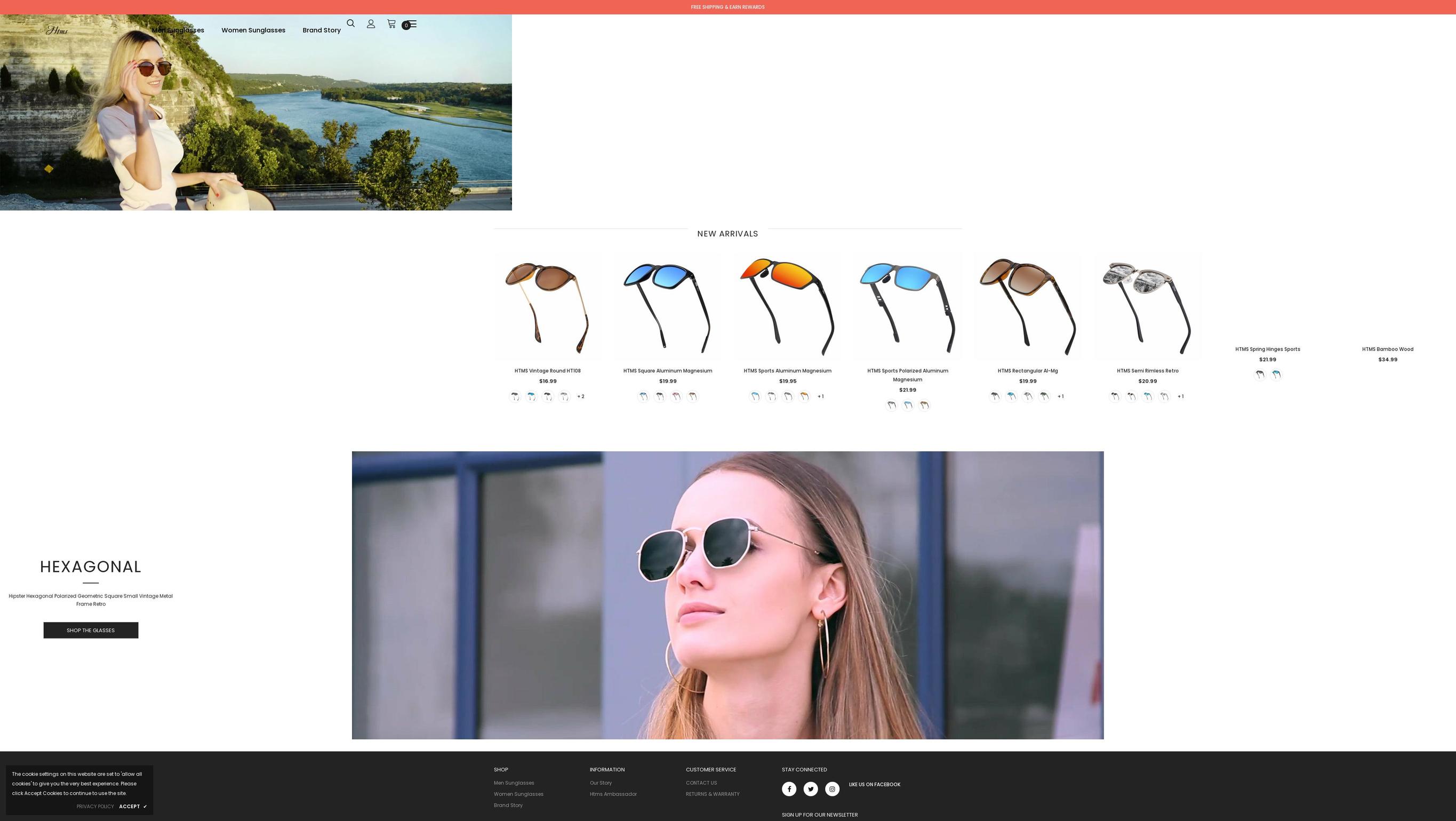Viewport: 1456px width, 821px height.
Task: Show +2 more colors for Vintage Round
Action: 580,396
